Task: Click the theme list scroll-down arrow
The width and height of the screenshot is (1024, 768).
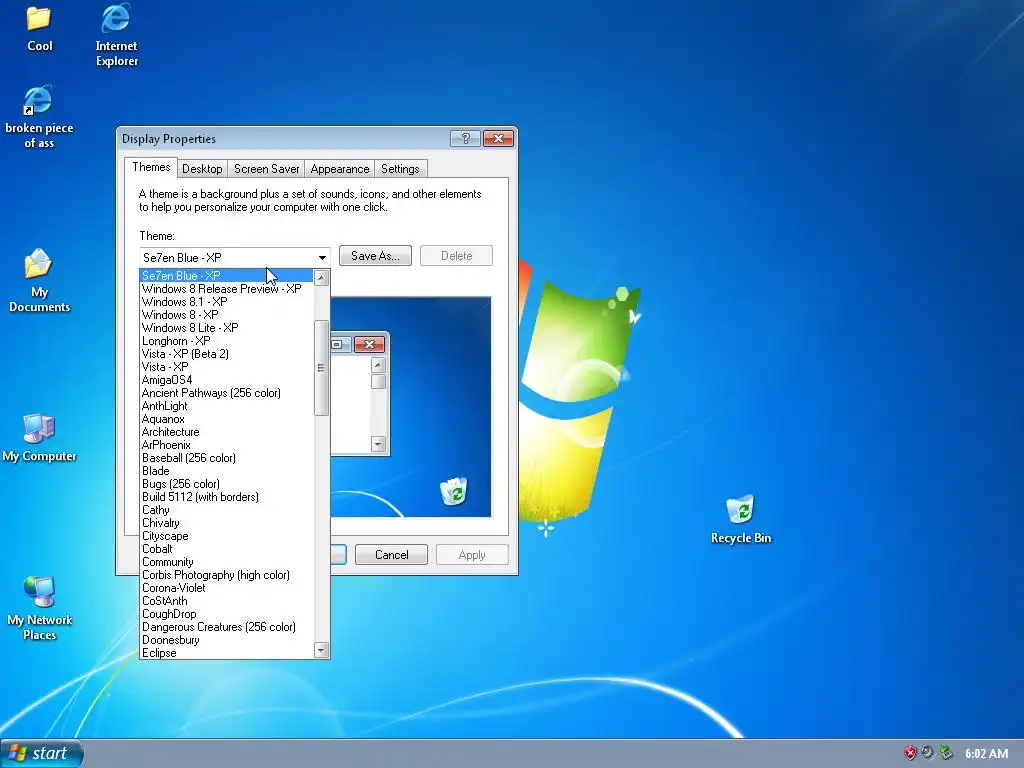Action: pyautogui.click(x=321, y=650)
